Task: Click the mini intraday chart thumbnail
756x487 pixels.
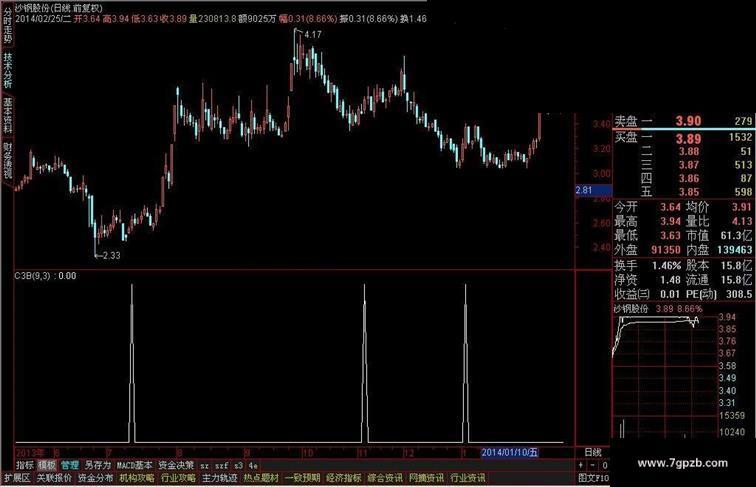Action: click(664, 376)
